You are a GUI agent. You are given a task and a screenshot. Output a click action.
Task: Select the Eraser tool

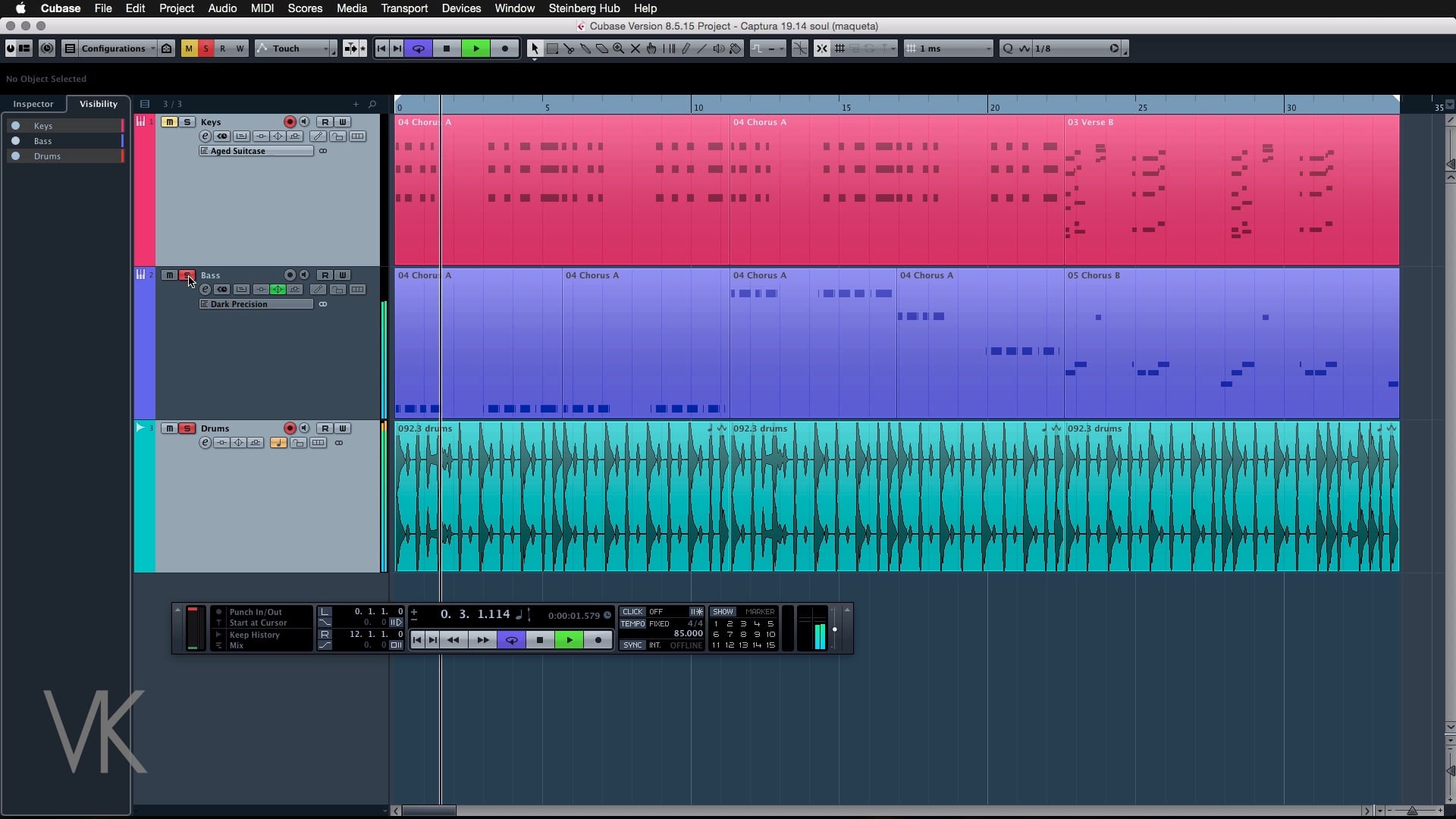pyautogui.click(x=602, y=49)
